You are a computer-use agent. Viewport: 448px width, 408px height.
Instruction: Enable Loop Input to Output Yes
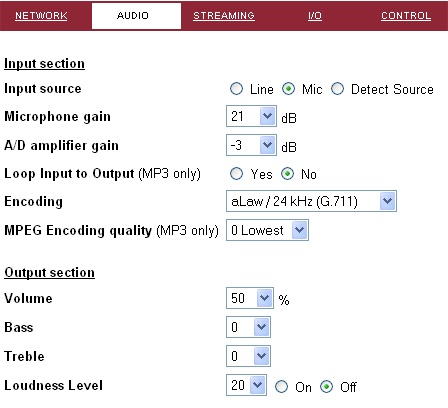click(236, 174)
